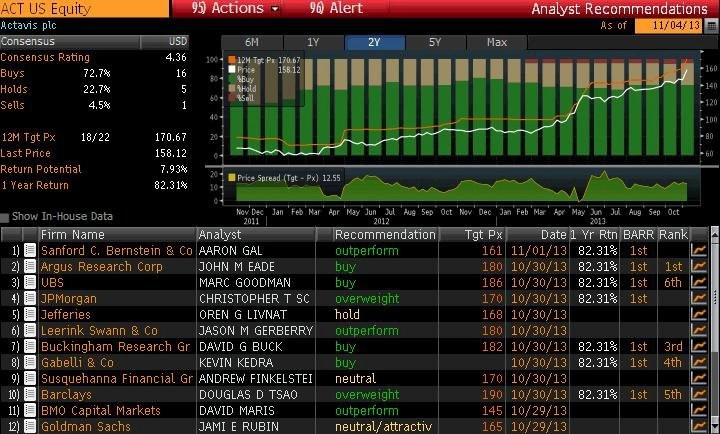The height and width of the screenshot is (434, 720).
Task: Open Argus Research Corp firm link
Action: [101, 267]
